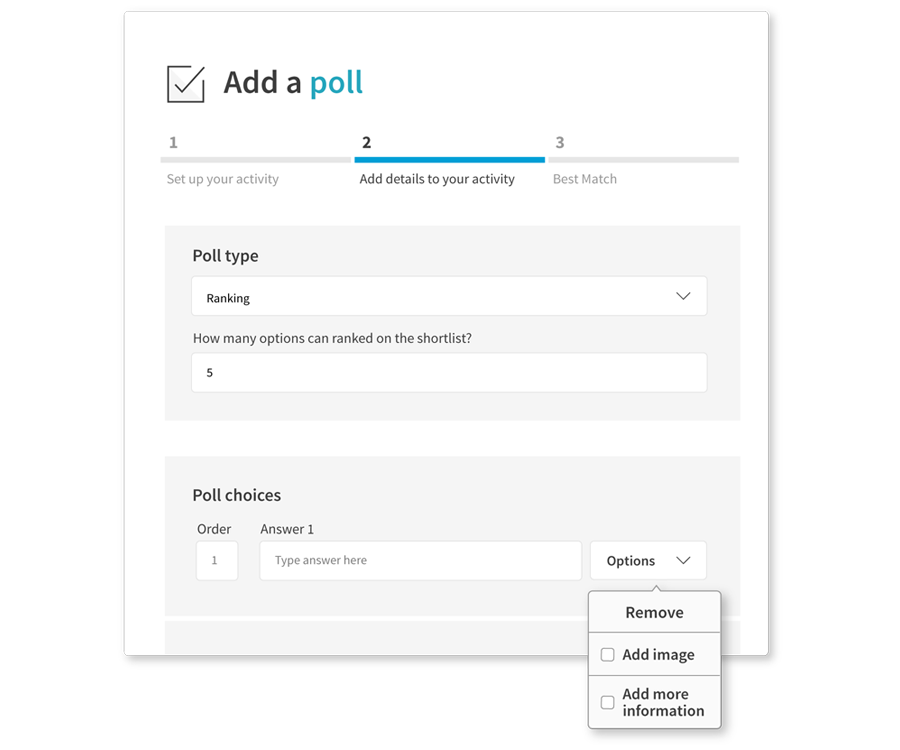The height and width of the screenshot is (750, 900).
Task: Click the step 2 progress bar
Action: pos(449,157)
